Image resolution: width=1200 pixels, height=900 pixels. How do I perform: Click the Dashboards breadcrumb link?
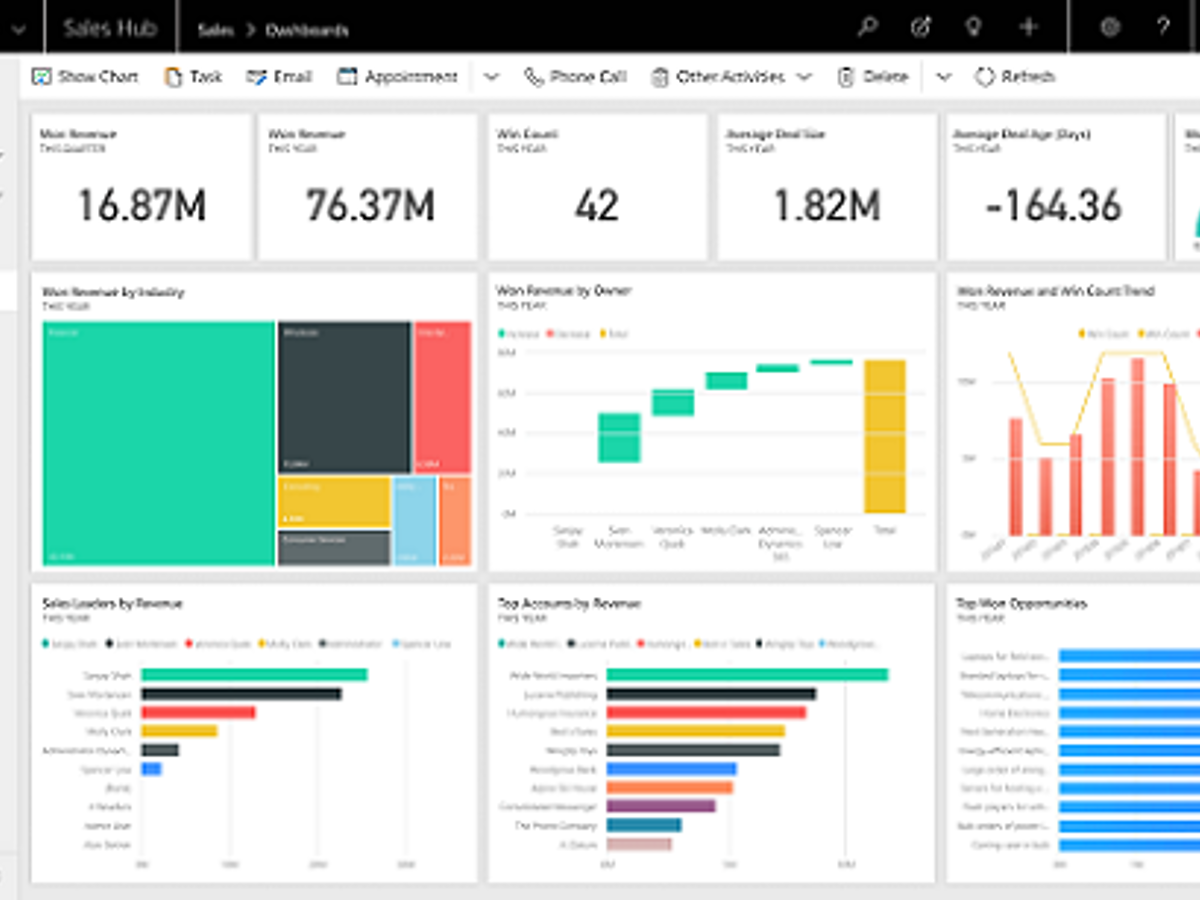pos(307,30)
